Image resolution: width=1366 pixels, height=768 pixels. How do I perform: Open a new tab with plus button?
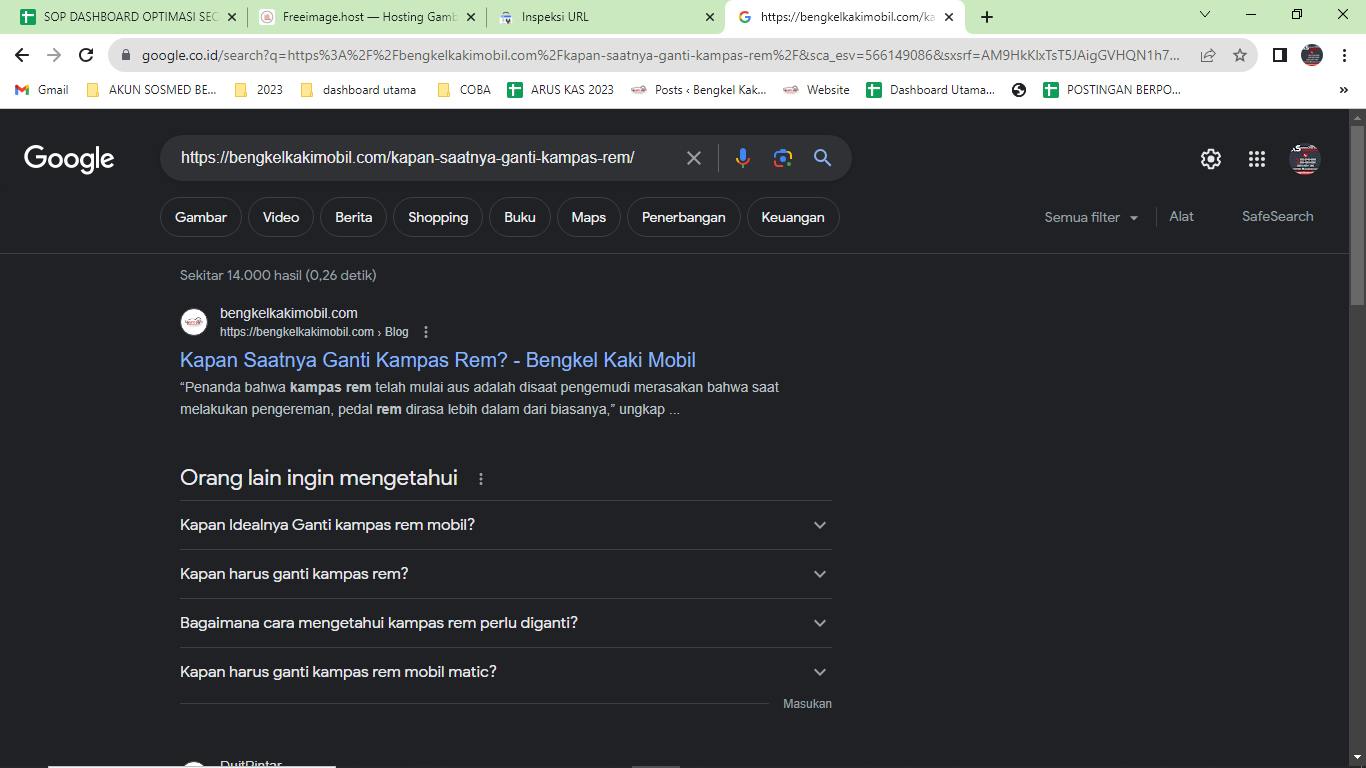coord(987,17)
